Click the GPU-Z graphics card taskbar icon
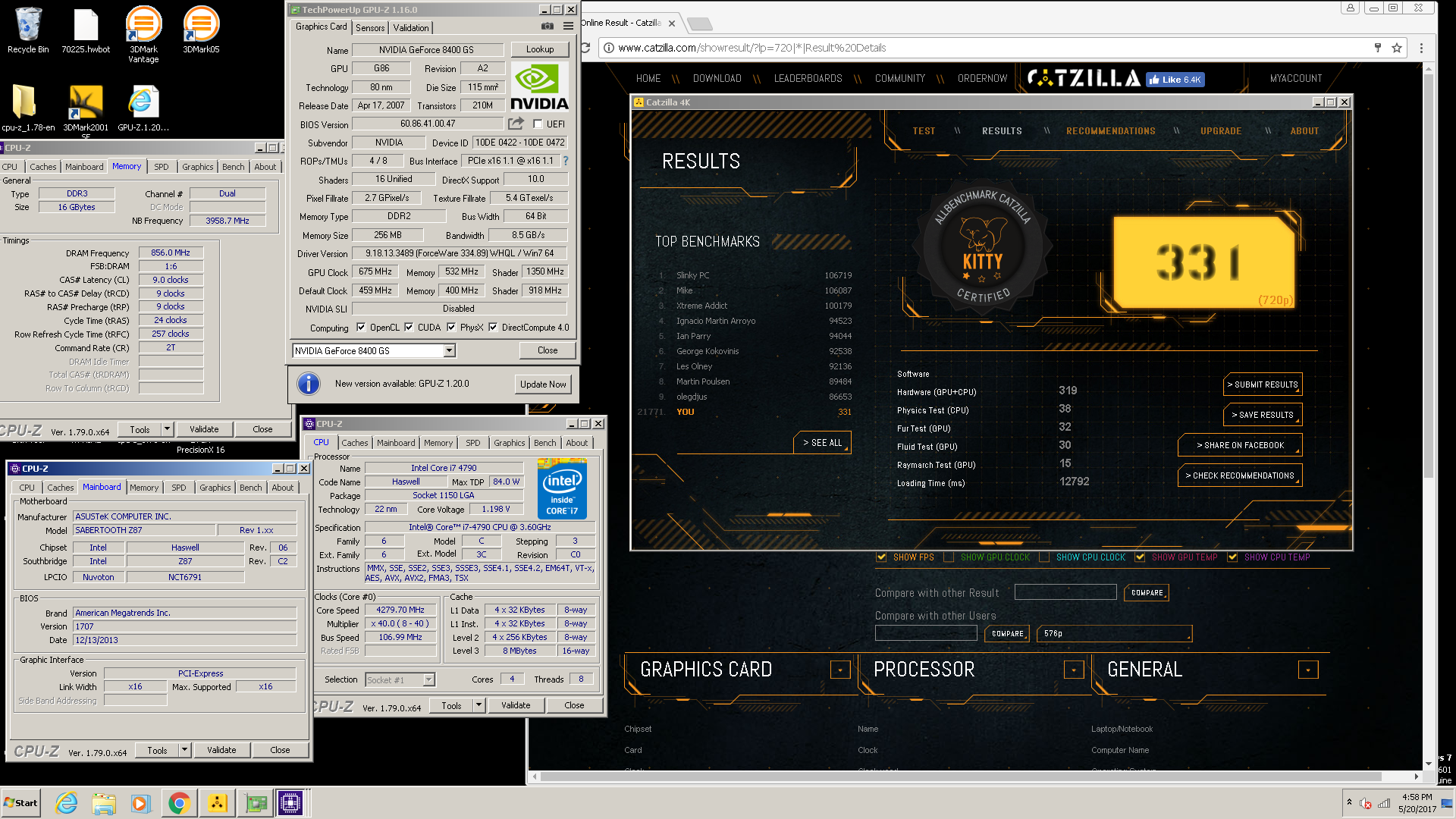The height and width of the screenshot is (819, 1456). (256, 803)
